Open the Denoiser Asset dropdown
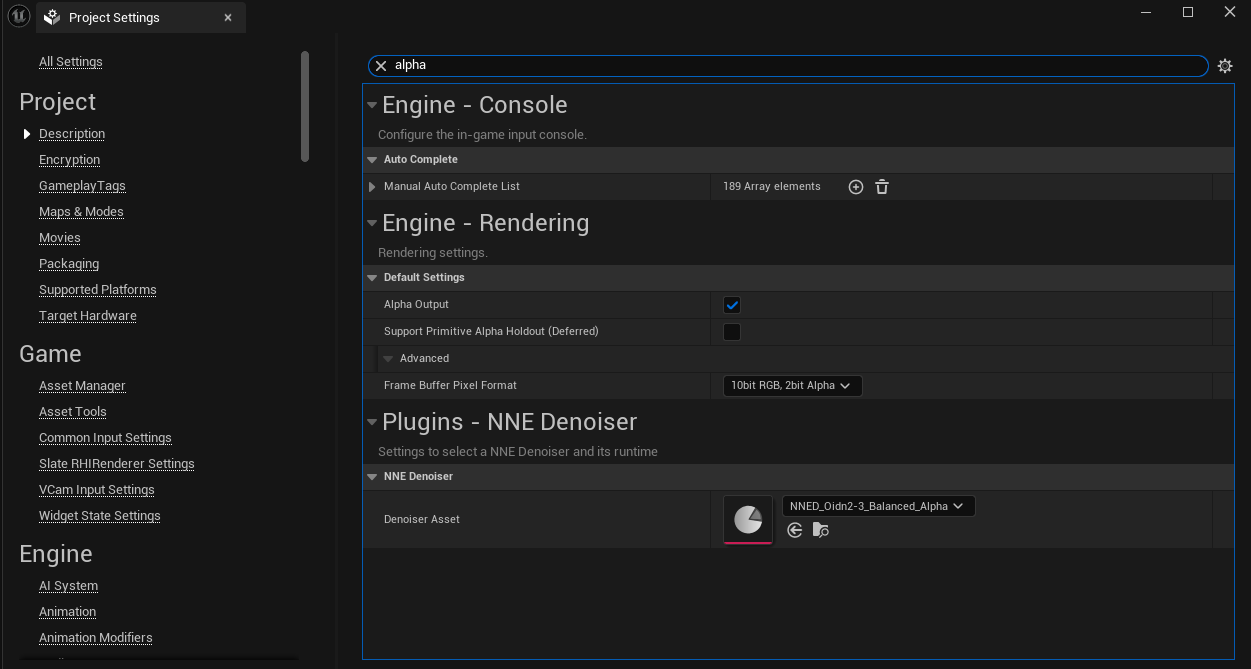The width and height of the screenshot is (1251, 669). [x=877, y=506]
